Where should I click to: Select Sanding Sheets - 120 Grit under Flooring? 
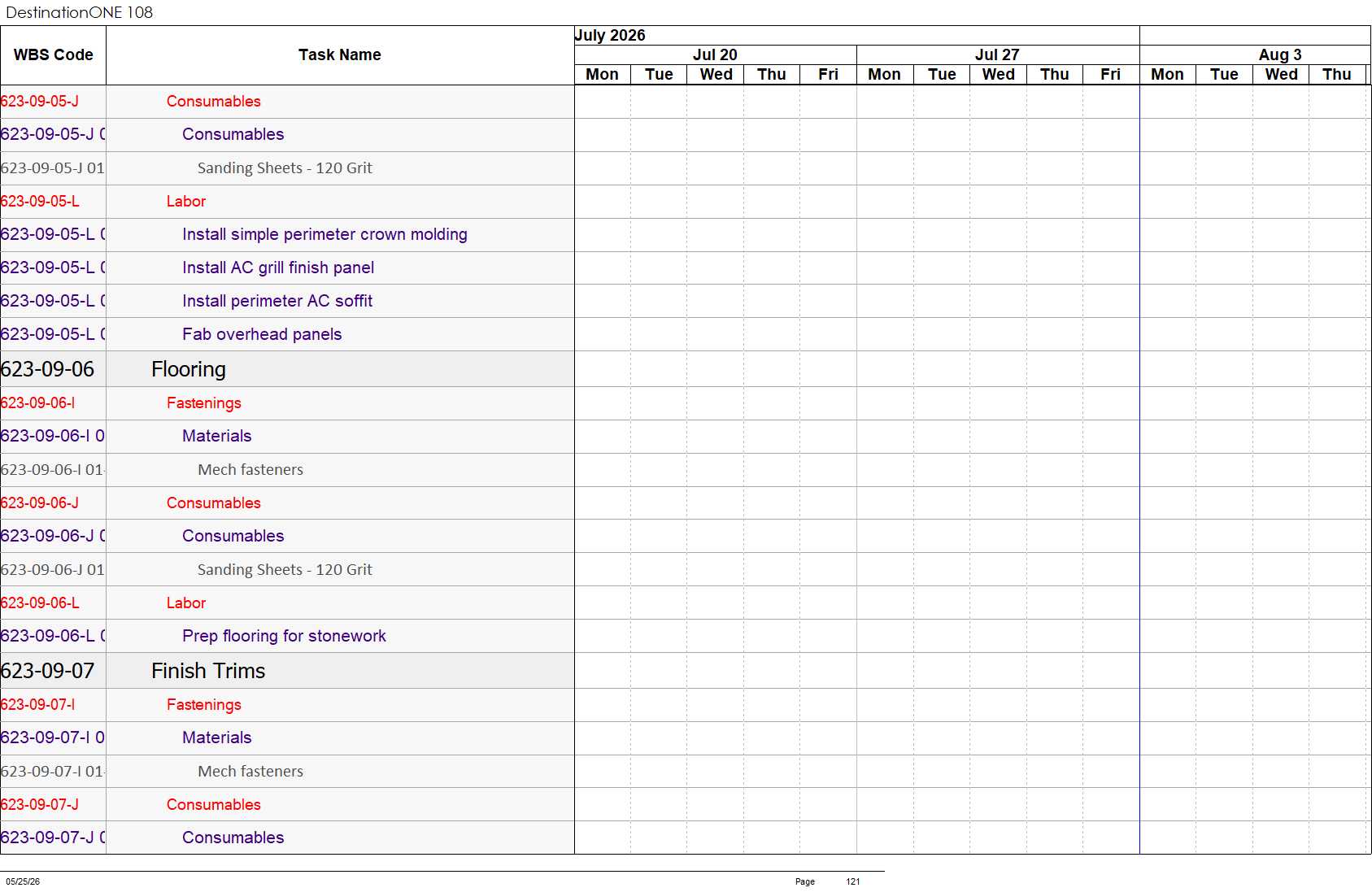tap(285, 569)
